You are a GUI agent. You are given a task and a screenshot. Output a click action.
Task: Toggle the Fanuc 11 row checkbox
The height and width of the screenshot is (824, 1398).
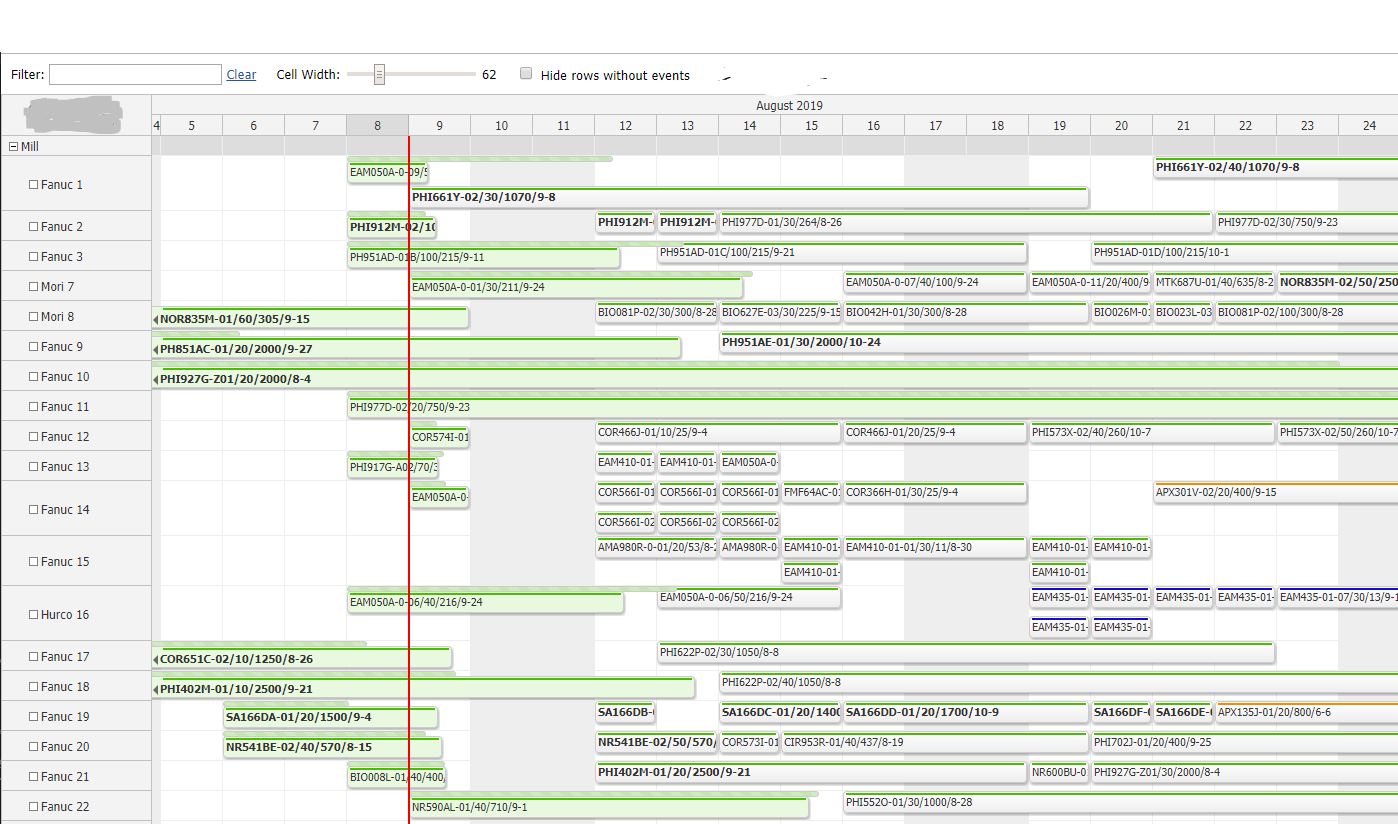33,407
